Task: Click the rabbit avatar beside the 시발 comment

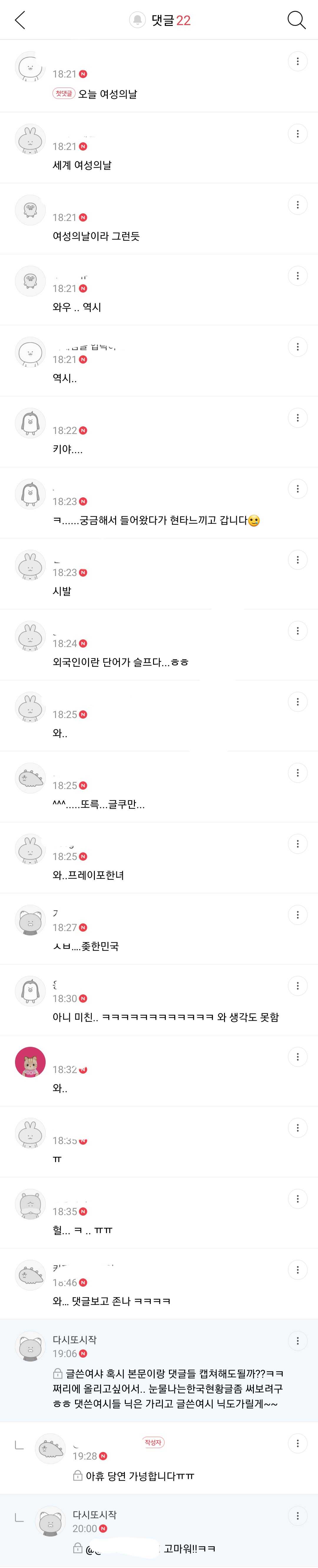Action: (x=30, y=565)
